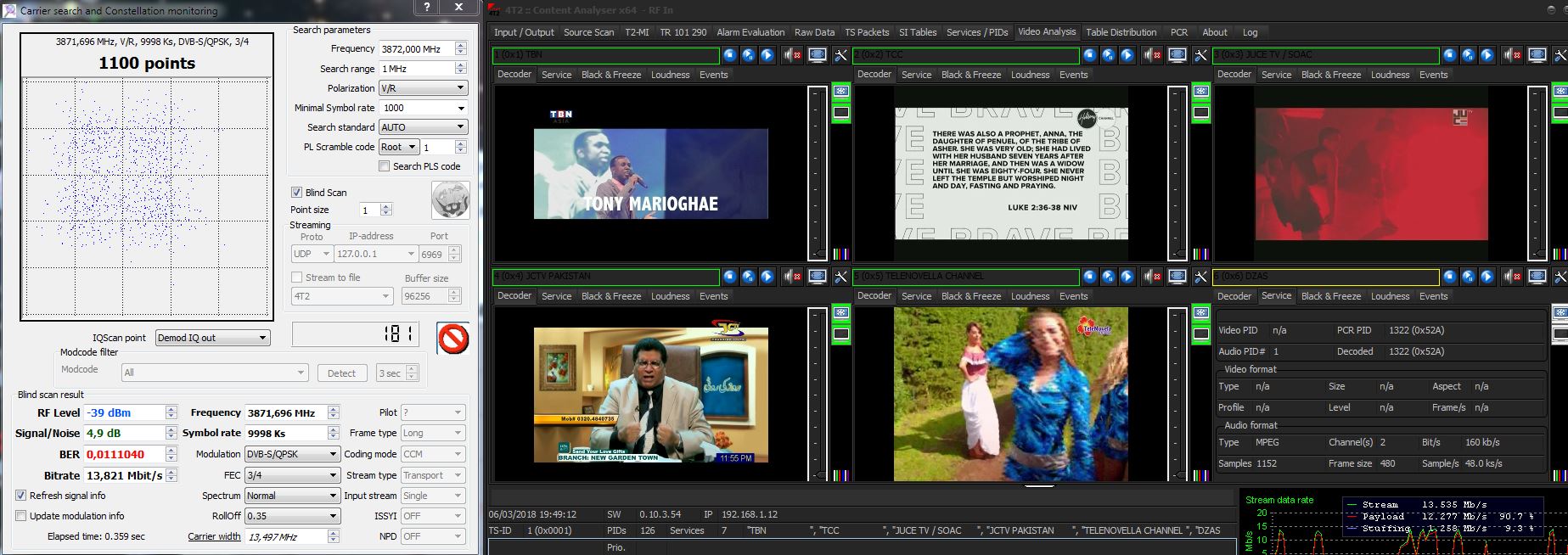The image size is (1568, 555).
Task: Enable Update modulation info checkbox
Action: point(21,516)
